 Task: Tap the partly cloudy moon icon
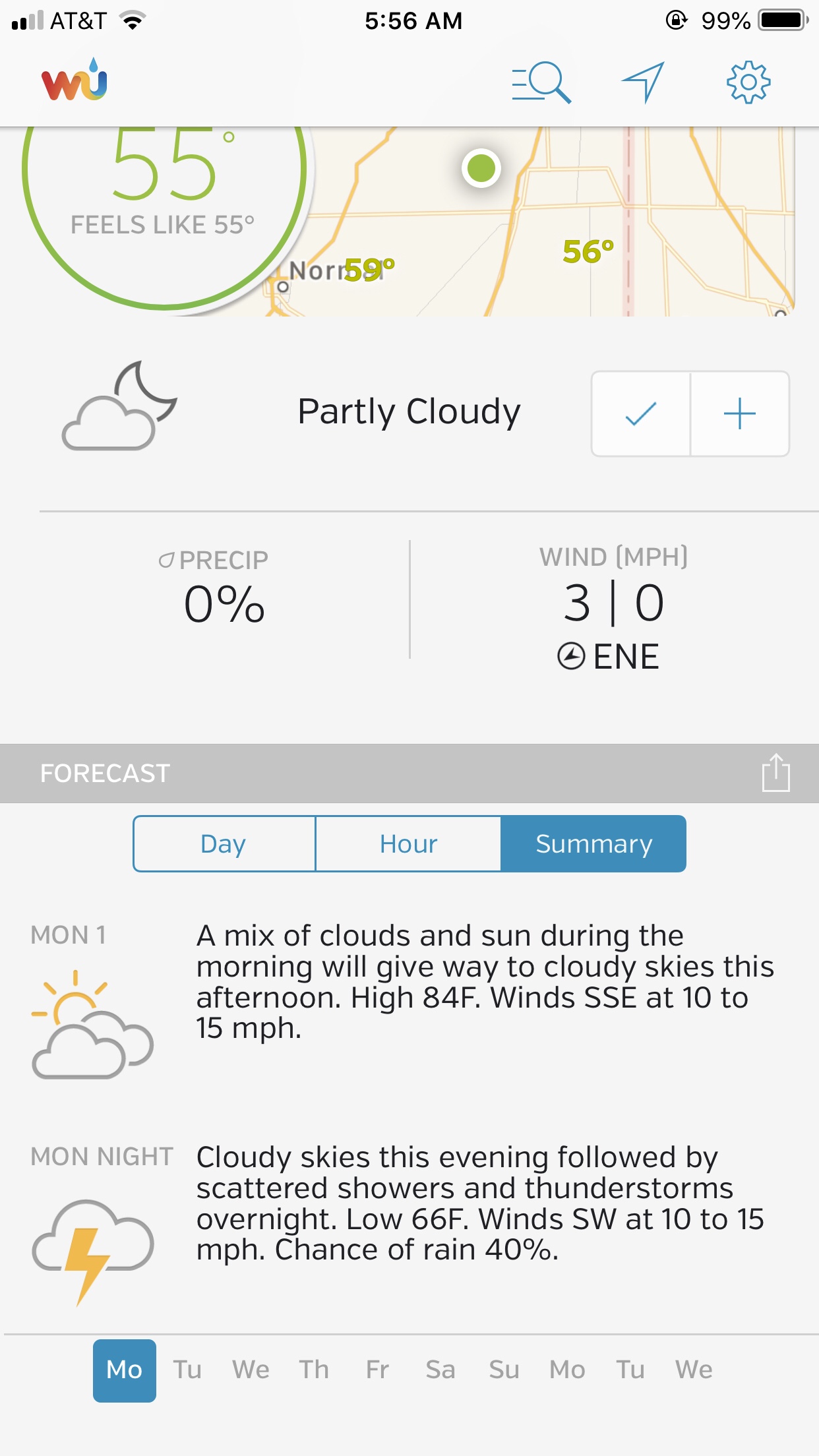point(119,406)
